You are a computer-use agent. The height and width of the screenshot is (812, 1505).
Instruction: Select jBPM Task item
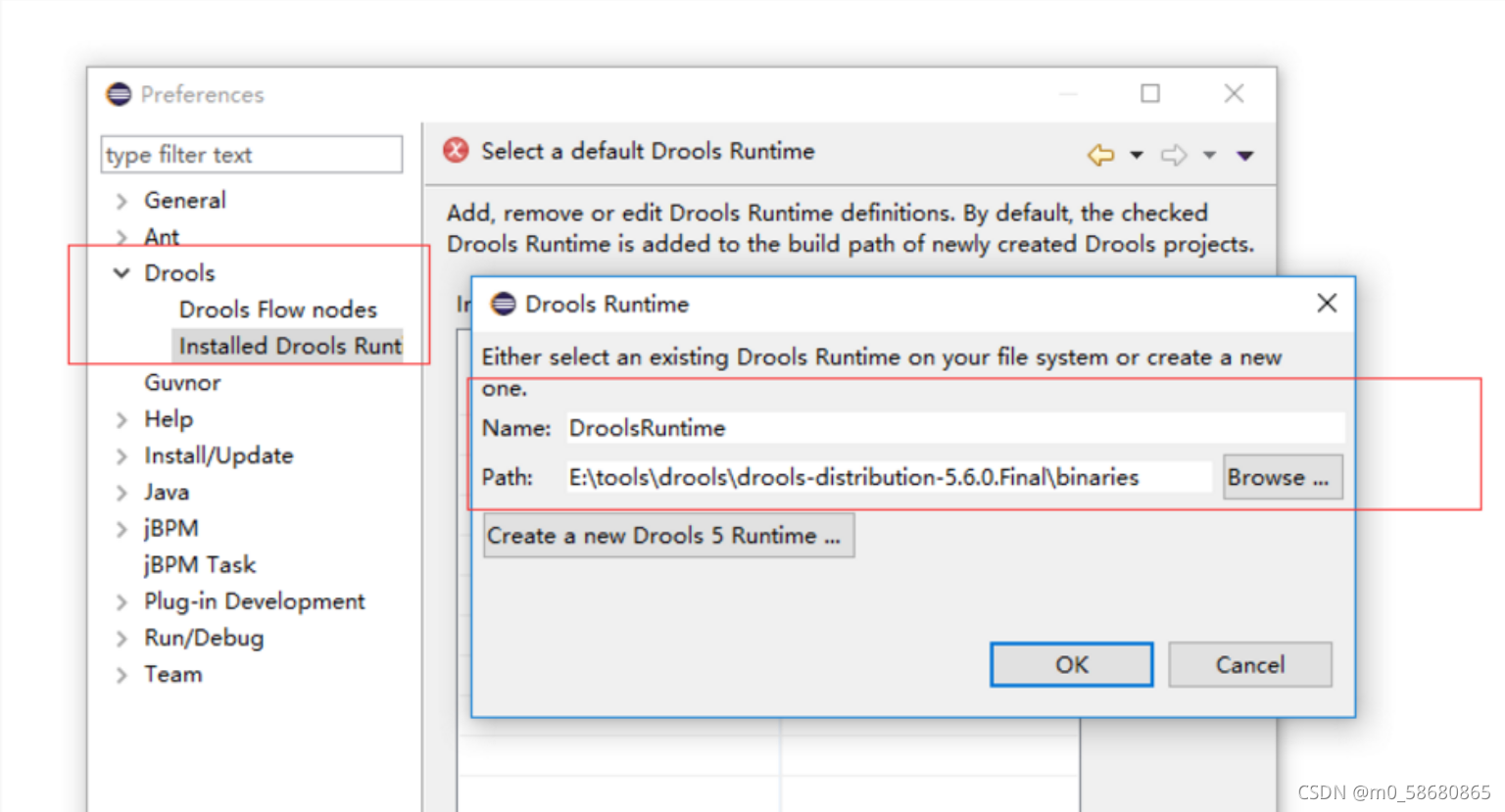click(200, 565)
